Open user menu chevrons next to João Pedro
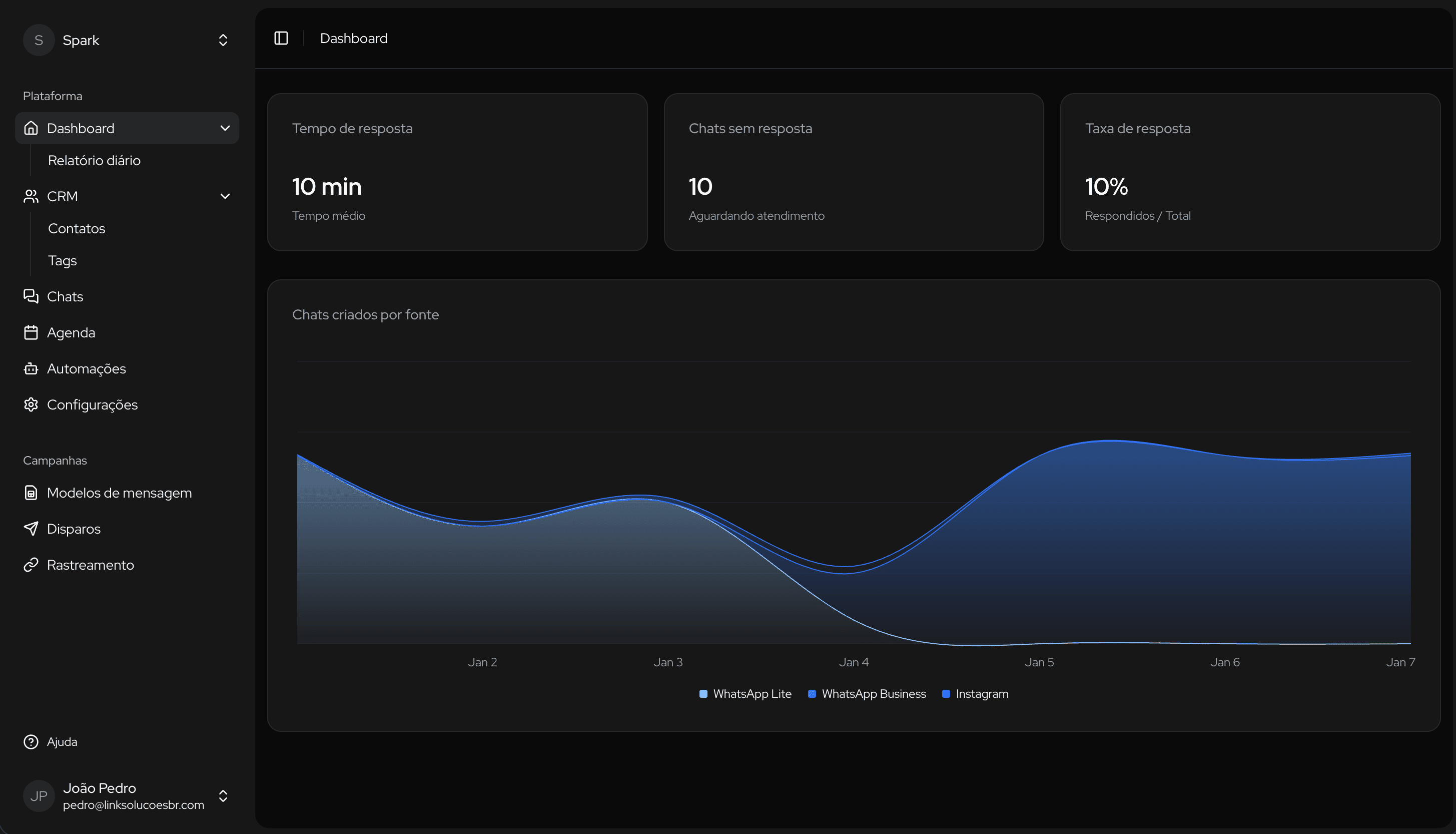This screenshot has height=834, width=1456. tap(223, 796)
